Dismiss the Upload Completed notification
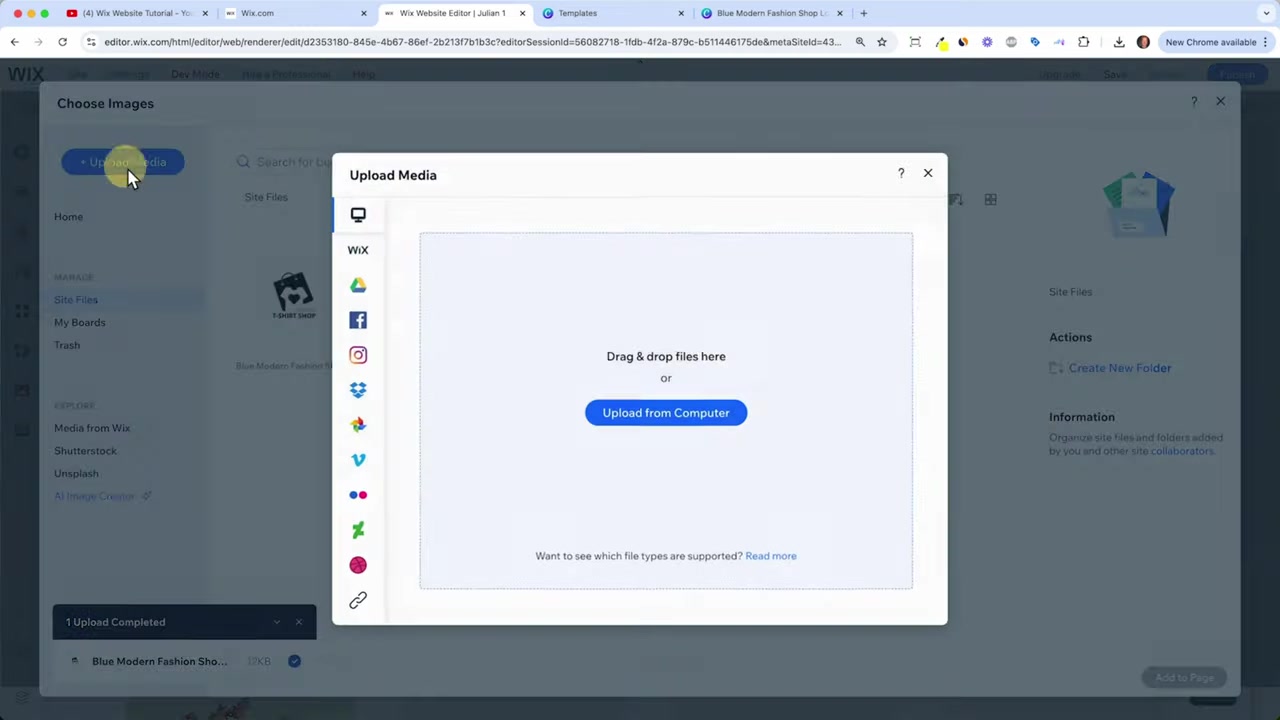 tap(298, 622)
